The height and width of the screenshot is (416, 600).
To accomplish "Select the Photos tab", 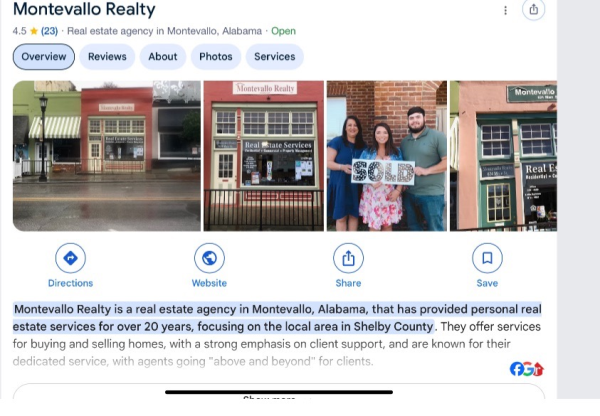I will coord(216,57).
